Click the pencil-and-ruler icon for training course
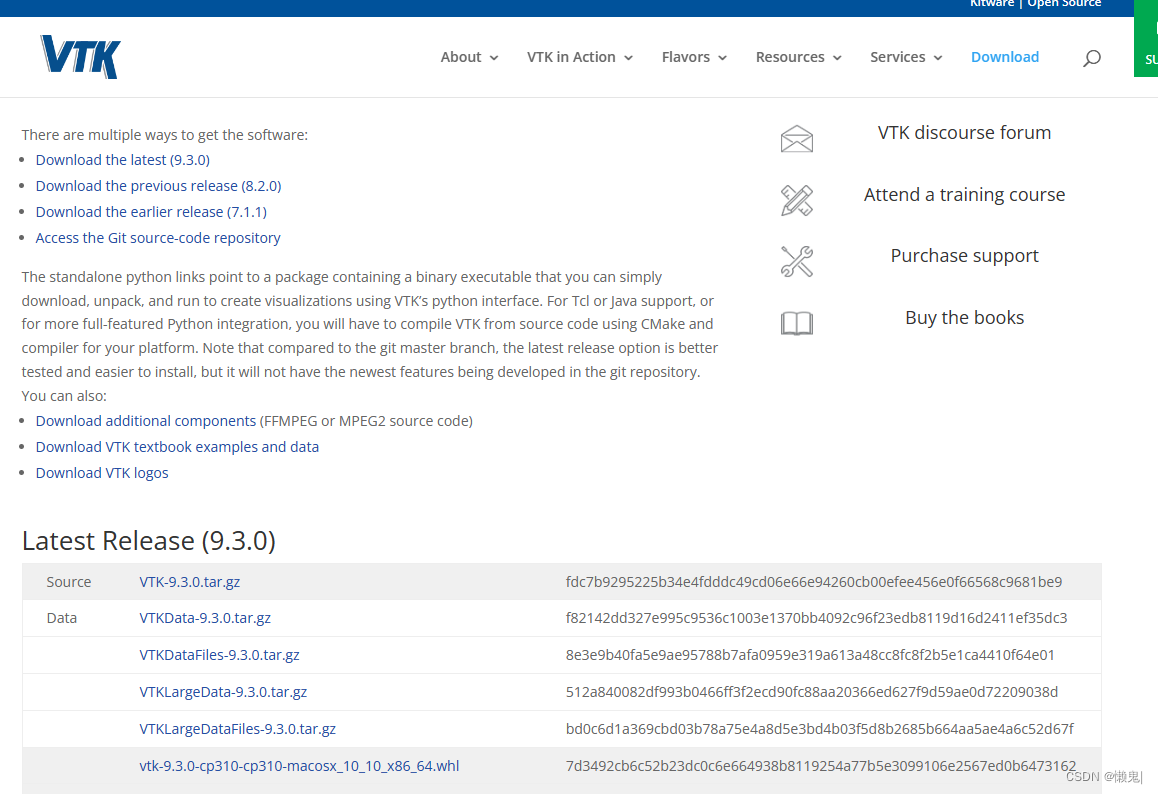This screenshot has width=1158, height=794. click(796, 200)
